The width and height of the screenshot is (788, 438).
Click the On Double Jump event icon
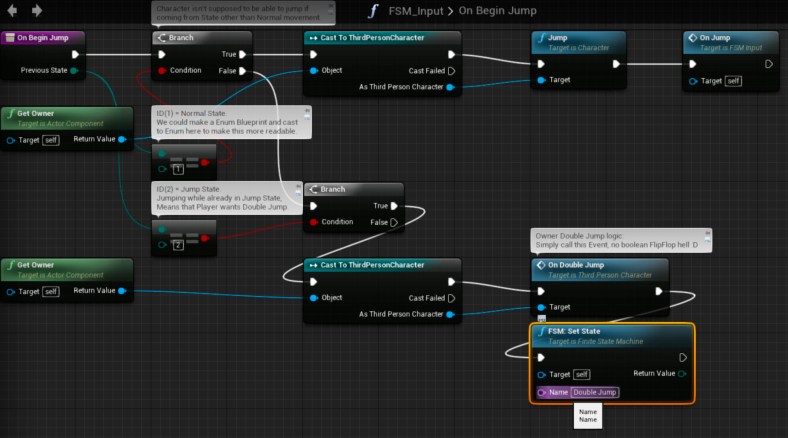pyautogui.click(x=541, y=265)
